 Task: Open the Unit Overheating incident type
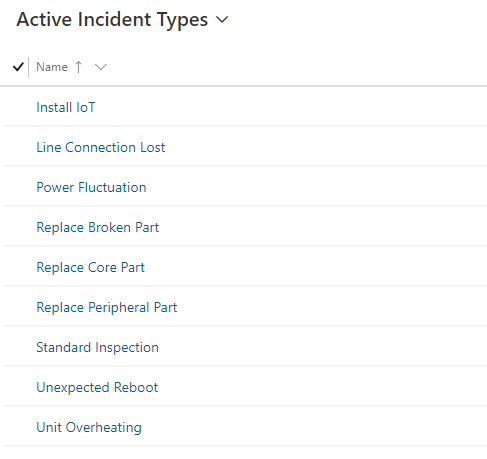89,427
